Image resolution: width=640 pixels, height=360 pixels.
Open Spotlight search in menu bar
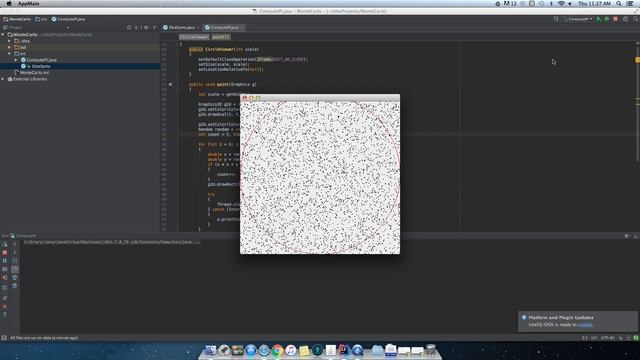pyautogui.click(x=619, y=4)
